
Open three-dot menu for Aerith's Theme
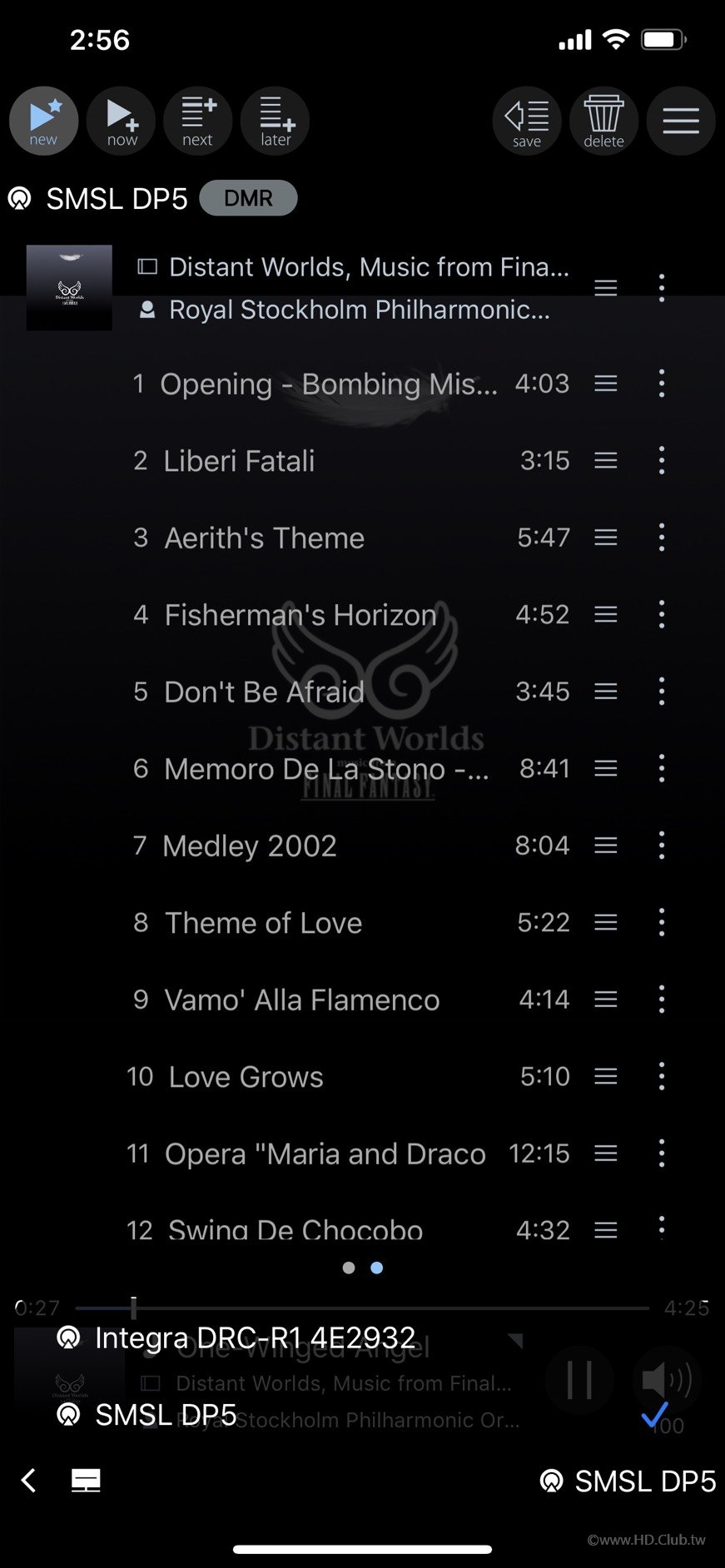pyautogui.click(x=662, y=538)
